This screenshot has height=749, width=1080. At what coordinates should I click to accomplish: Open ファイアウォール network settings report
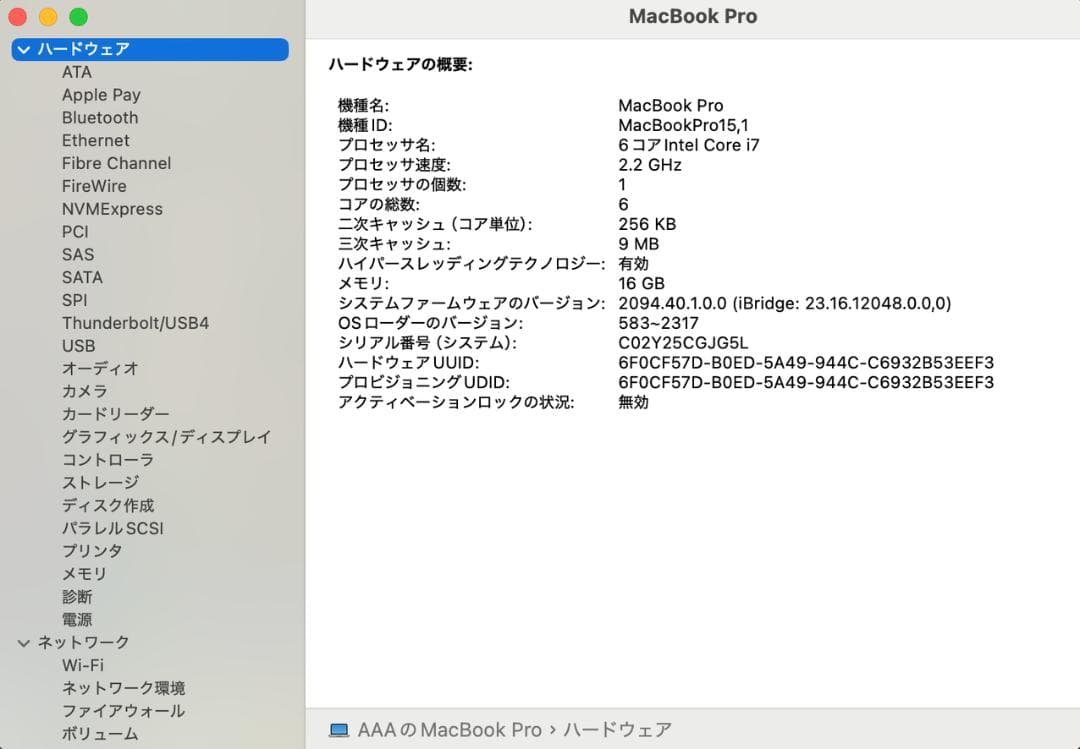[123, 710]
